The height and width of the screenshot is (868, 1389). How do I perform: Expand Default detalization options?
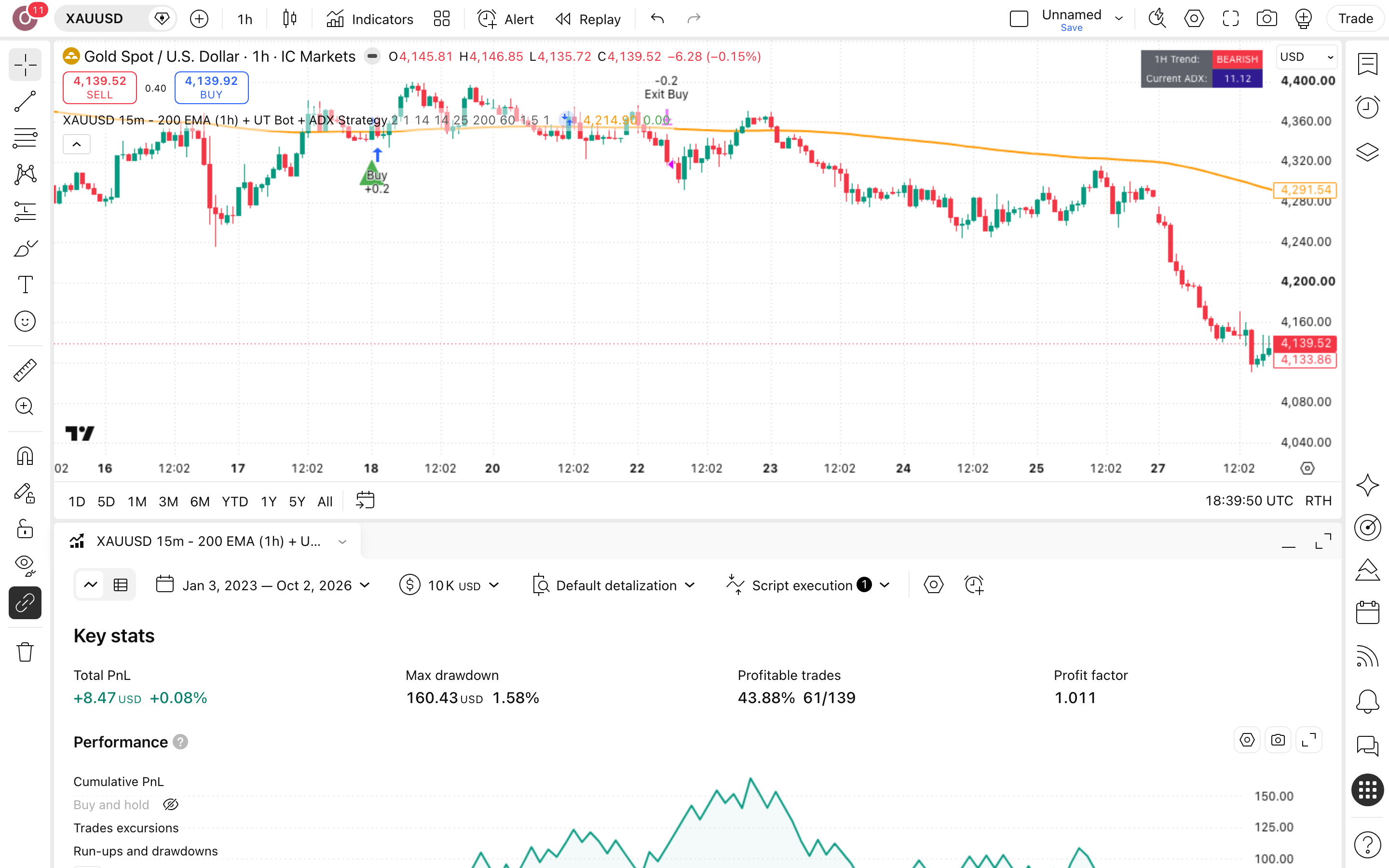pos(613,585)
